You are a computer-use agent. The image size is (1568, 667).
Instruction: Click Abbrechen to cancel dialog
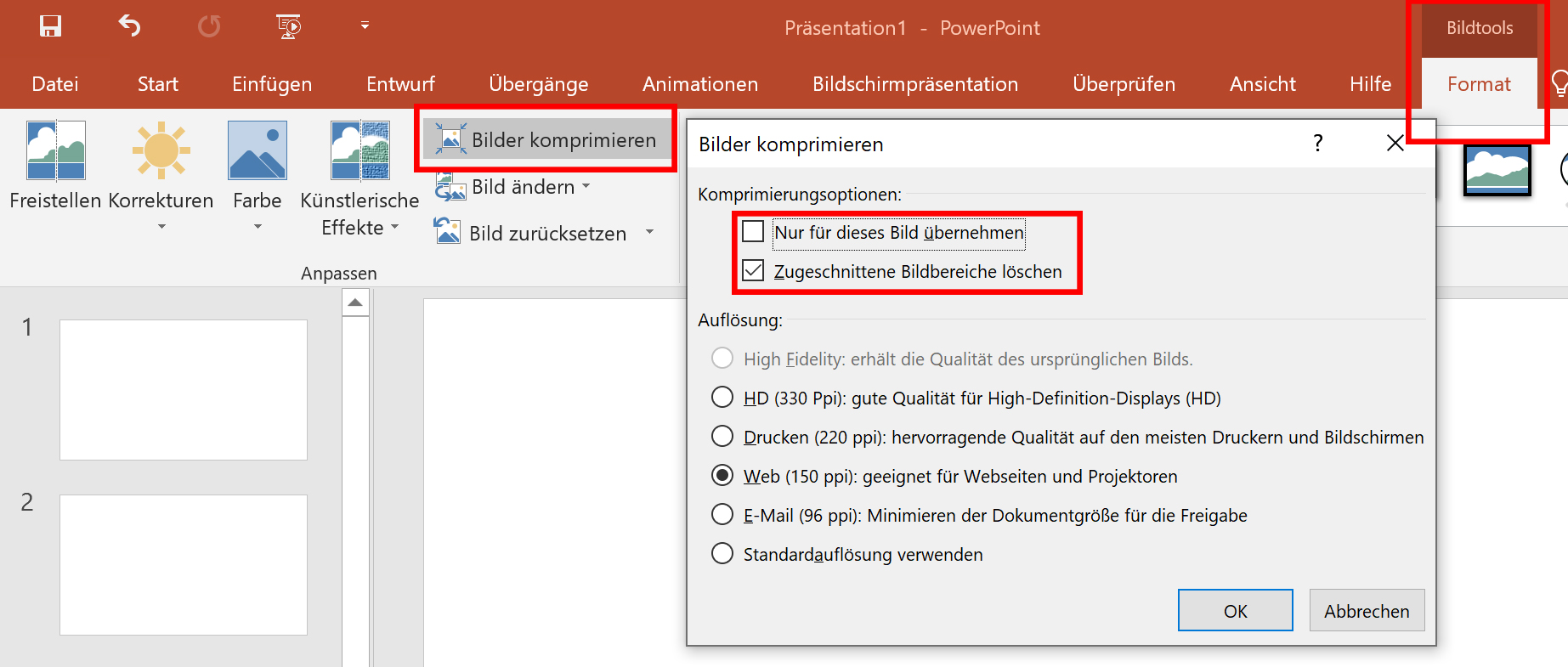[x=1366, y=611]
